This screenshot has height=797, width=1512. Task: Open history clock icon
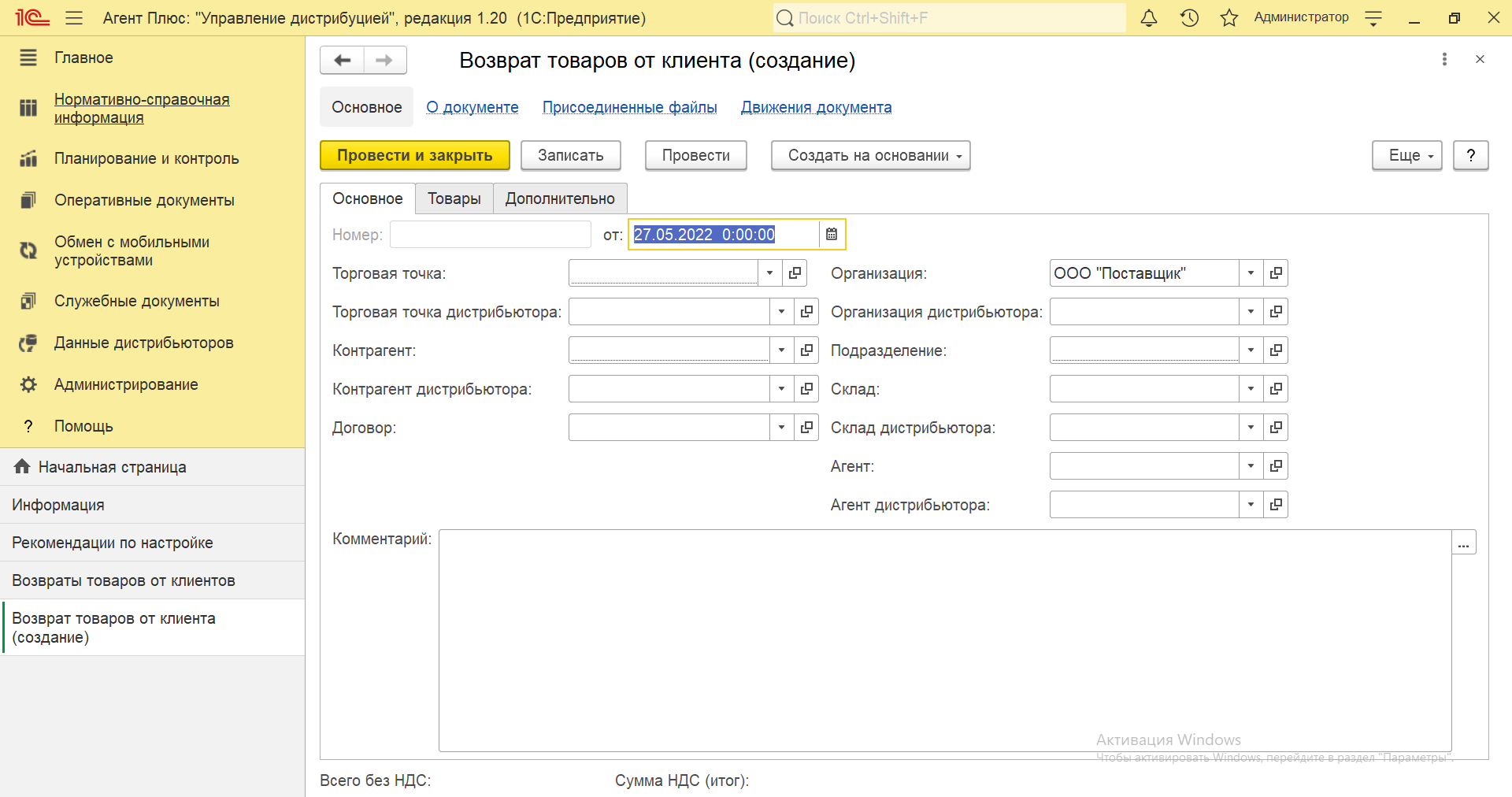(x=1189, y=17)
